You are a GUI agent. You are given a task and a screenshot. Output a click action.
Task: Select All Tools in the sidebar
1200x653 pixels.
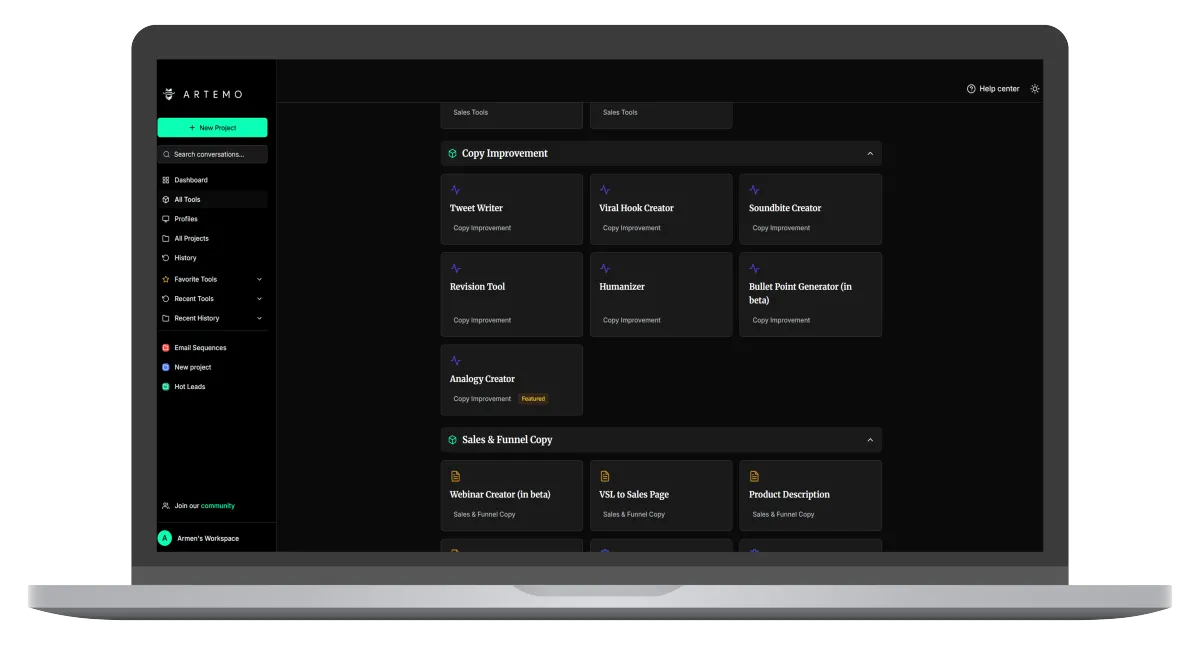pyautogui.click(x=212, y=199)
